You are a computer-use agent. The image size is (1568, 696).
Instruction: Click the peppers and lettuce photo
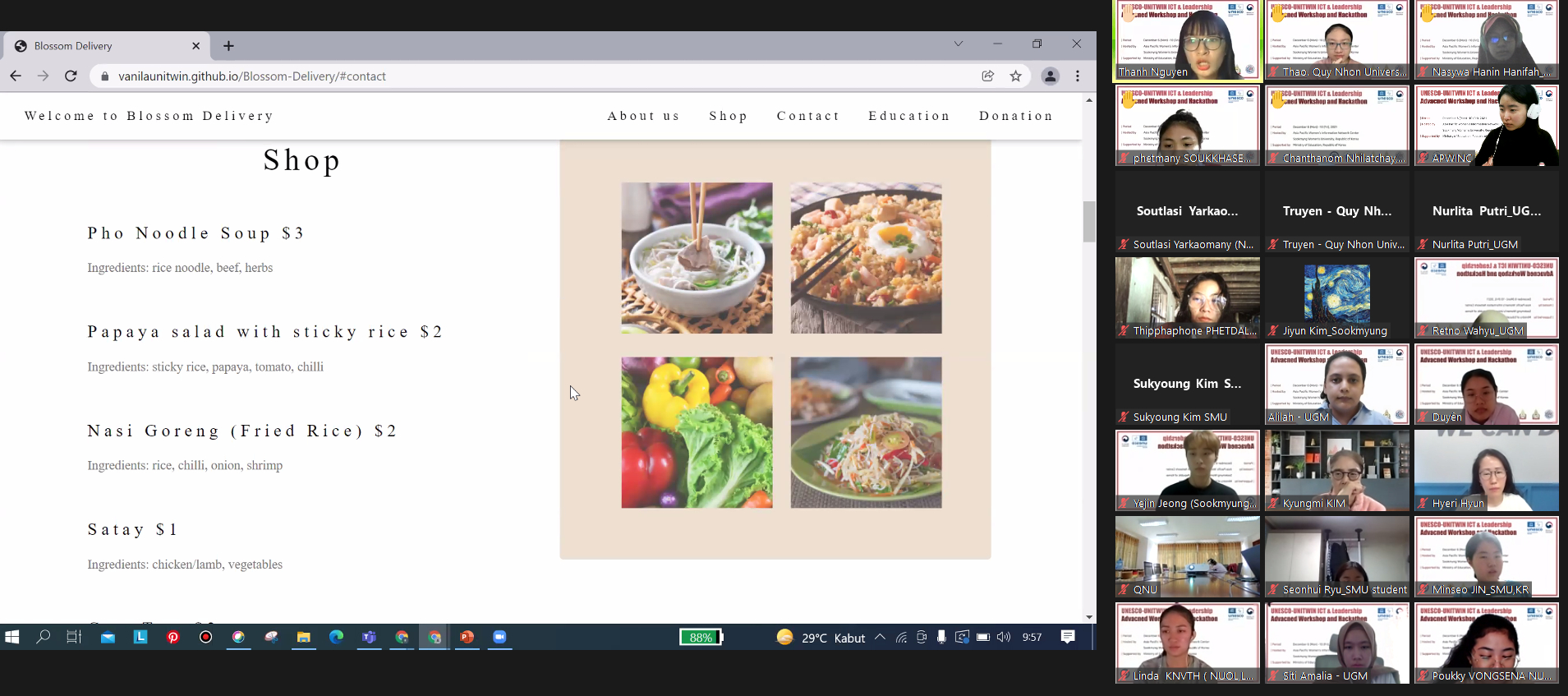(x=697, y=432)
